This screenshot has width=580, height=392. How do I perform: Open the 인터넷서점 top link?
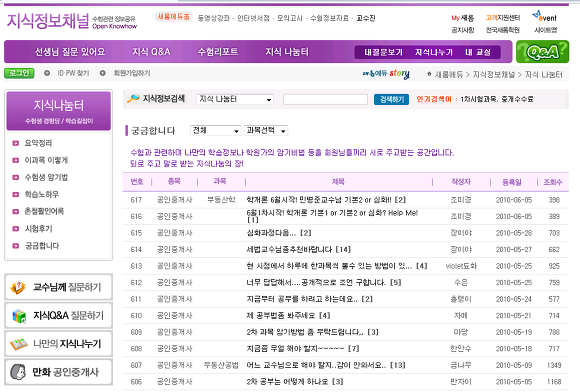tap(253, 18)
